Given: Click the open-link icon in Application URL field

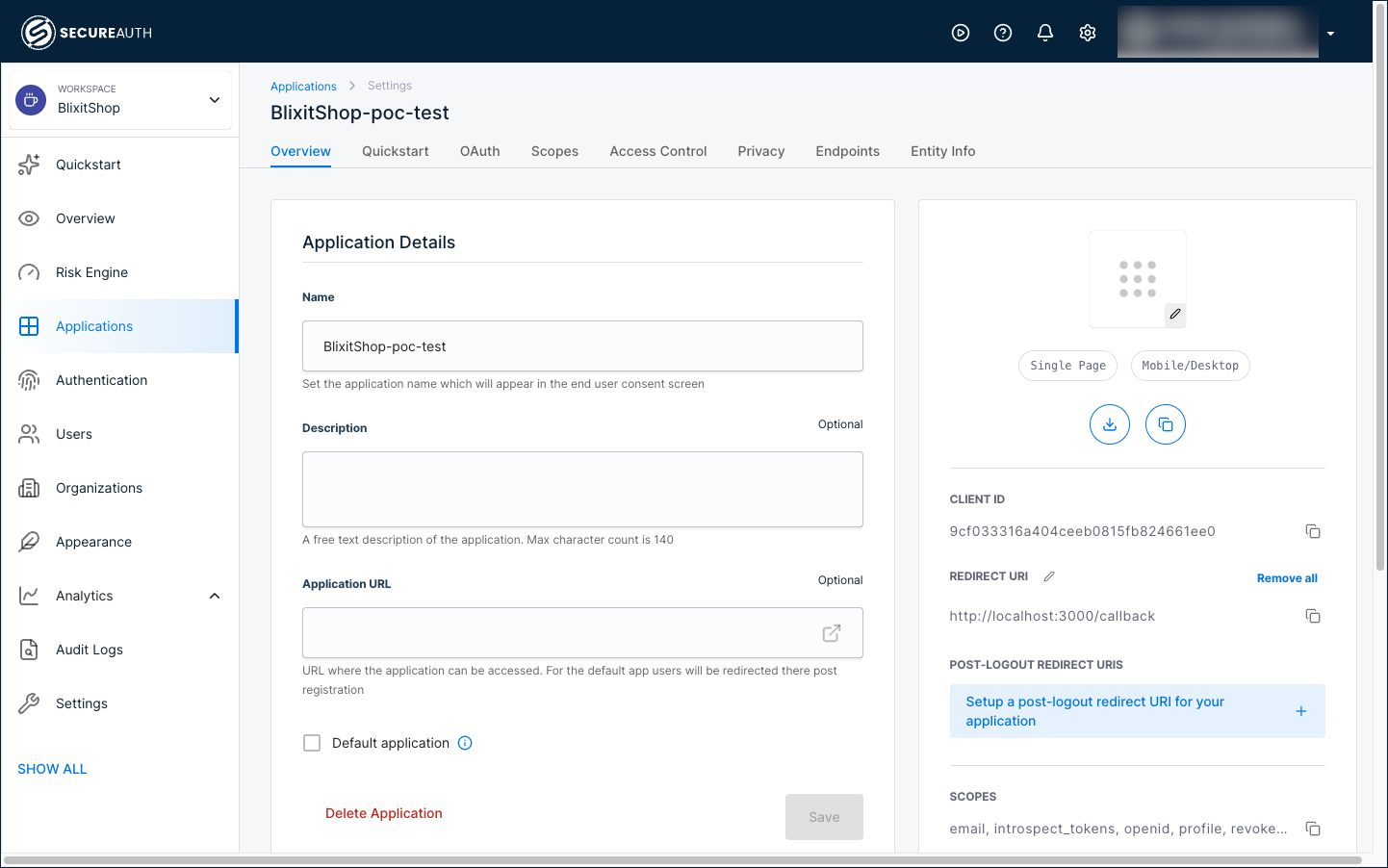Looking at the screenshot, I should coord(832,633).
